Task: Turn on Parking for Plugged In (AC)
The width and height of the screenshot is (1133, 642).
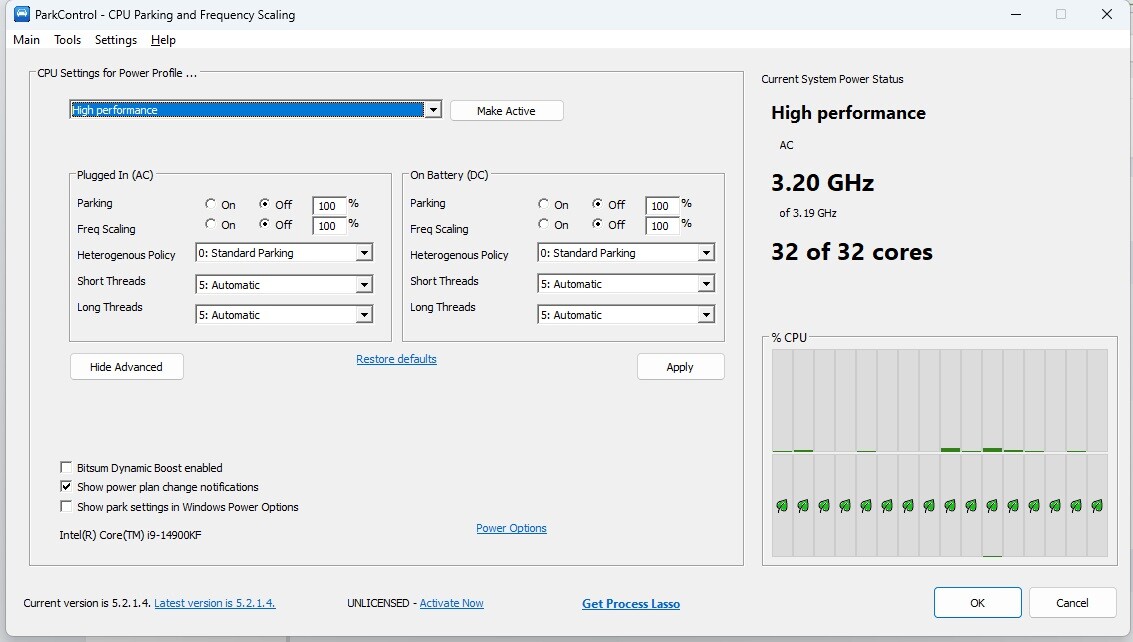Action: 210,204
